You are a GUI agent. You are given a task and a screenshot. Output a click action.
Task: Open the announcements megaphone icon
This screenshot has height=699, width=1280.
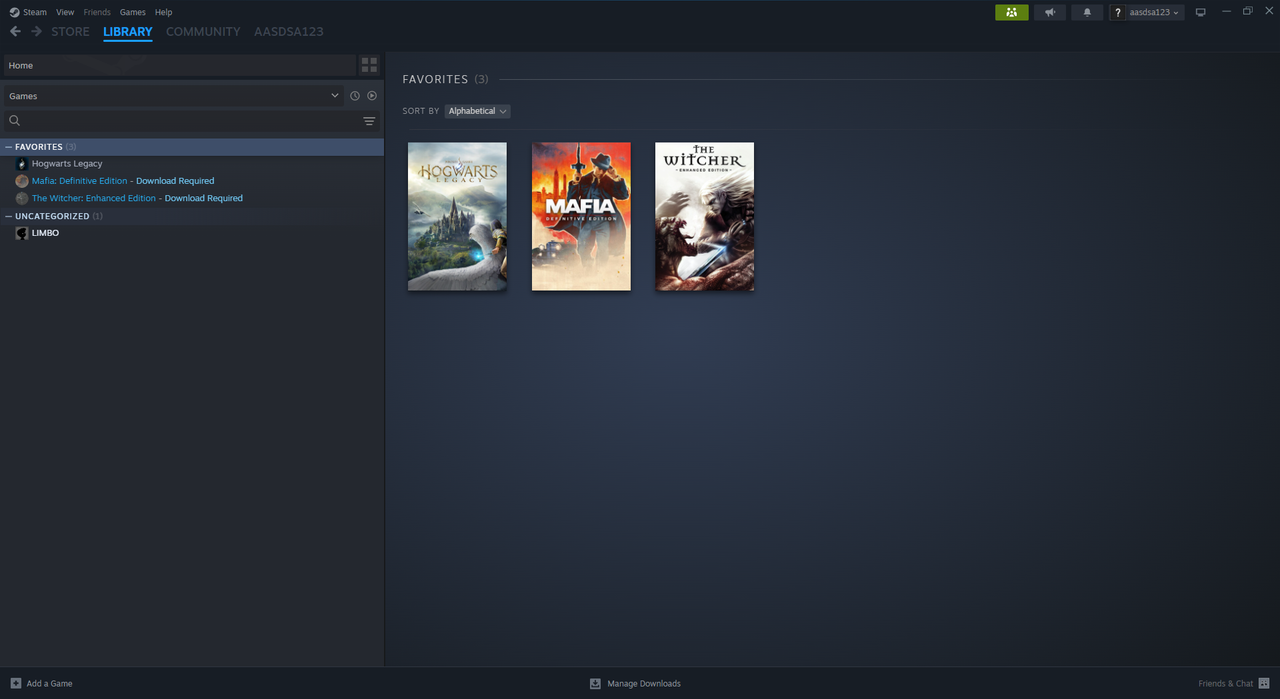click(x=1050, y=12)
